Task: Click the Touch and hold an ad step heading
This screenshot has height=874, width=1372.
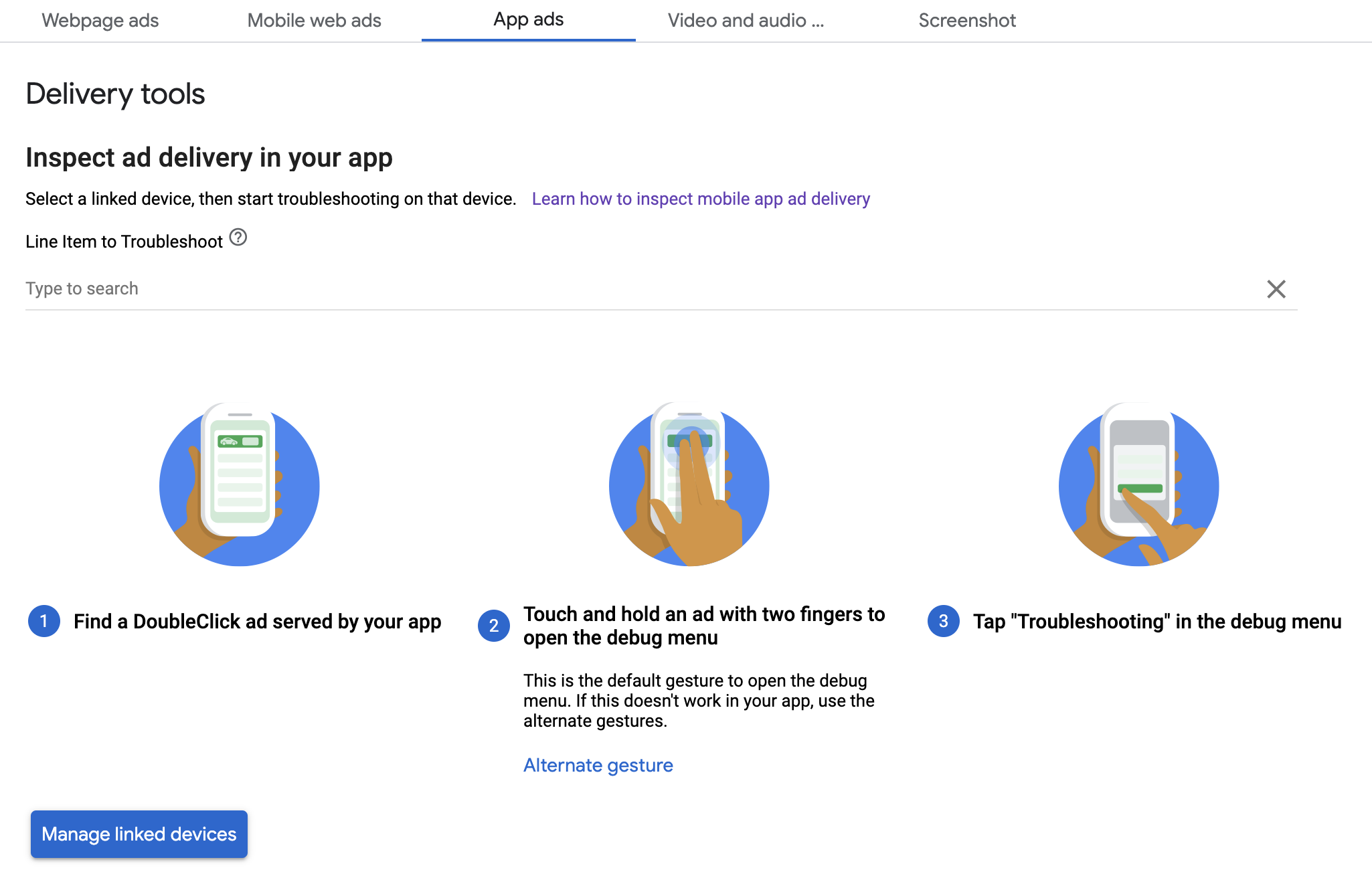Action: click(704, 626)
